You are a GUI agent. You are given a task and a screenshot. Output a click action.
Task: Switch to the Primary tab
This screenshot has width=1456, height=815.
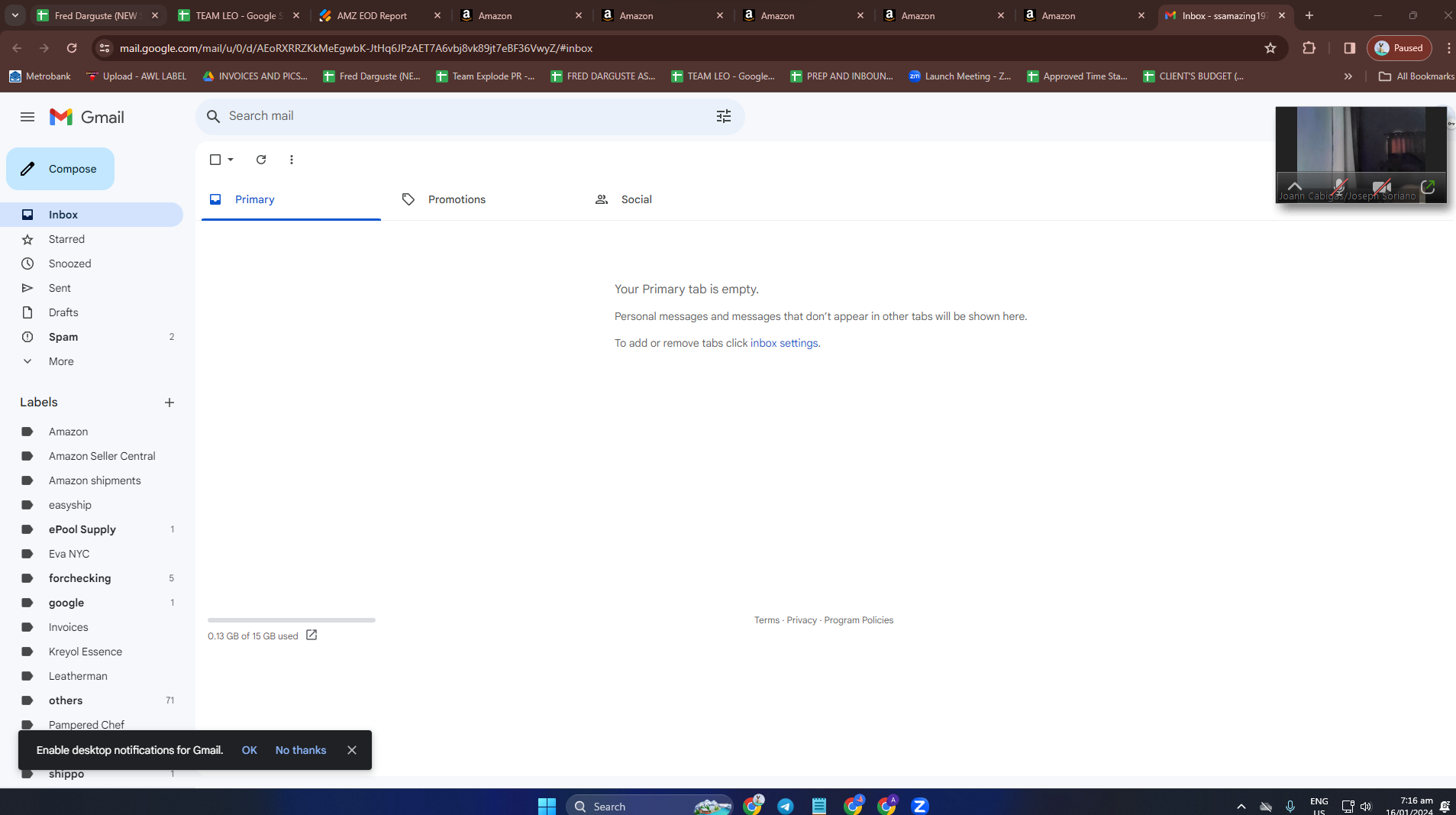[x=291, y=199]
